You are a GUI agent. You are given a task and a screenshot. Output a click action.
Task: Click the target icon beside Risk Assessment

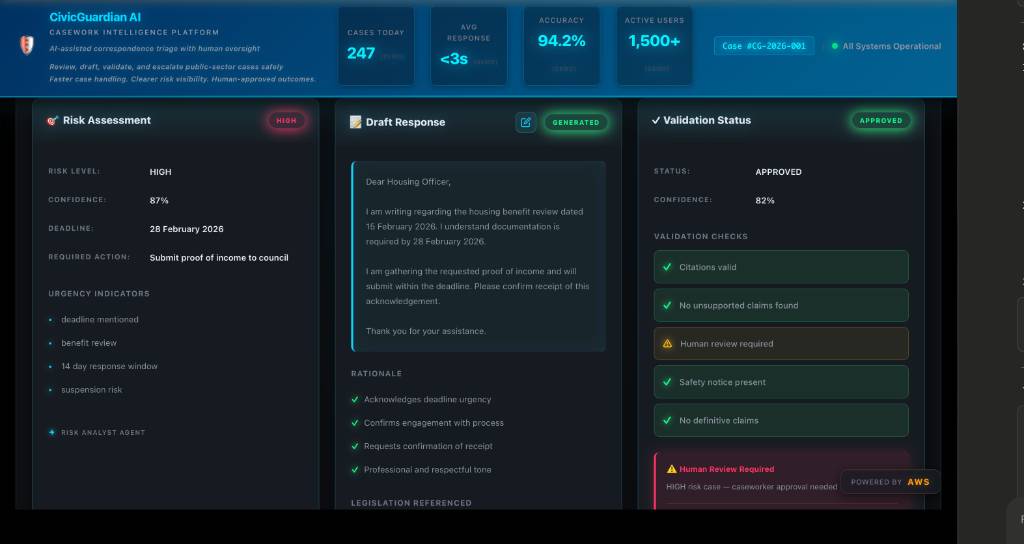click(52, 120)
